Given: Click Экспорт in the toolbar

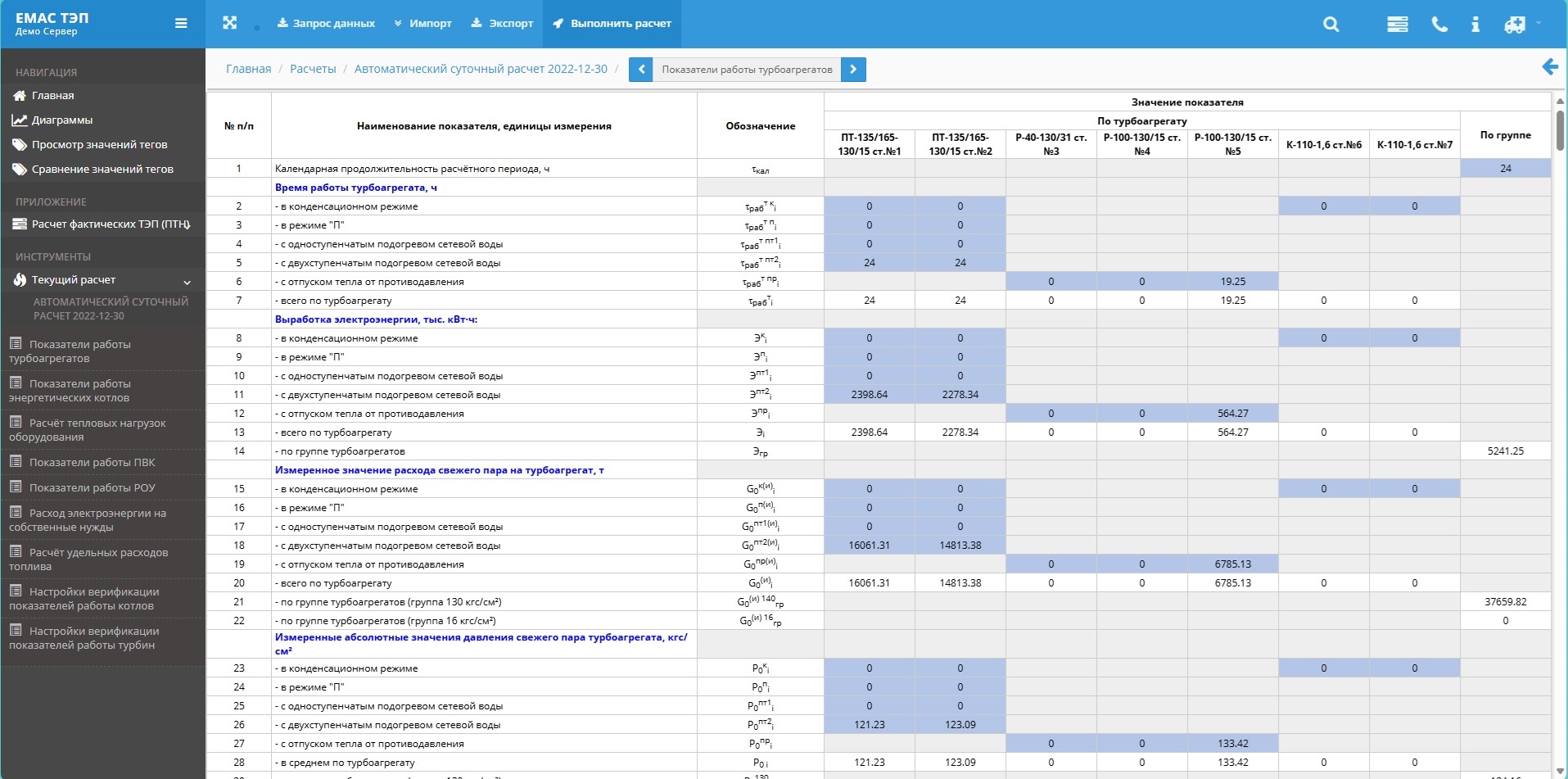Looking at the screenshot, I should (502, 24).
